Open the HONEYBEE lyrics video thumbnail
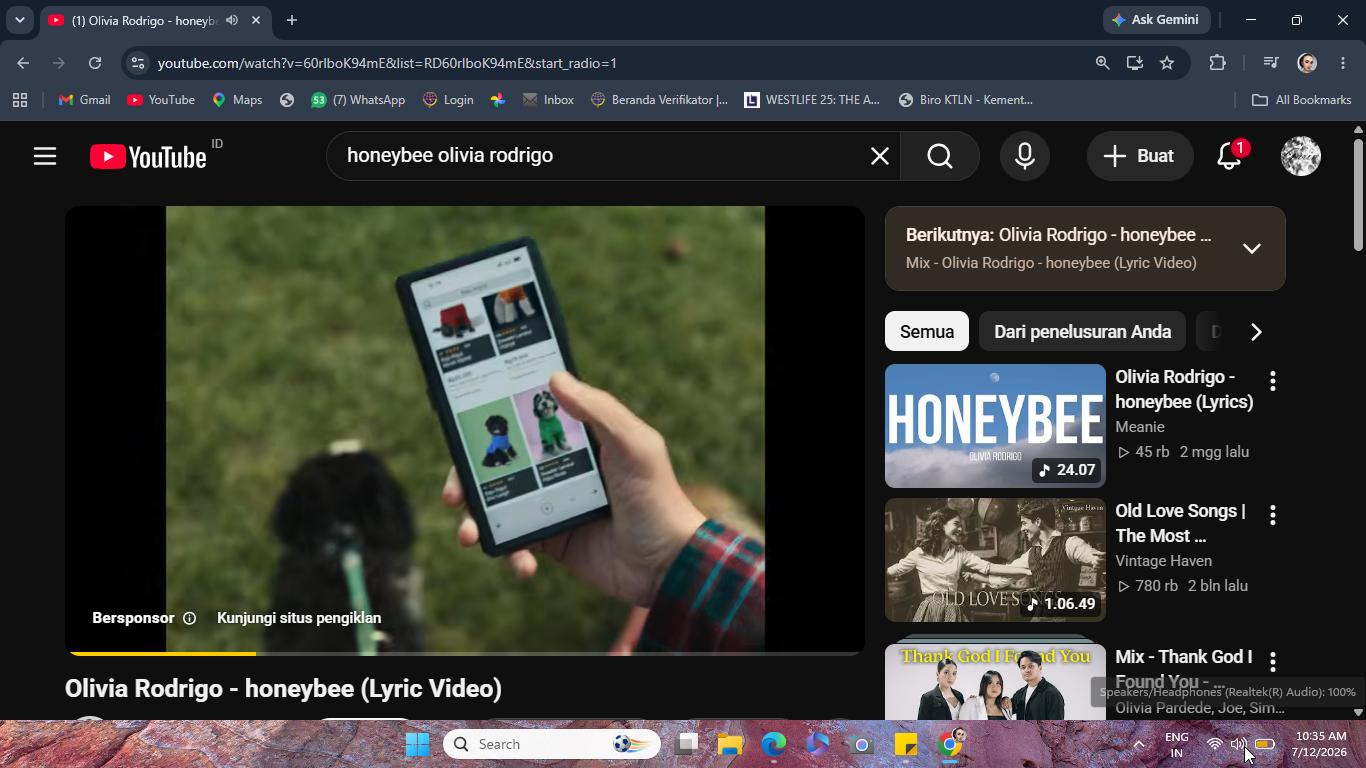The image size is (1366, 768). (995, 426)
